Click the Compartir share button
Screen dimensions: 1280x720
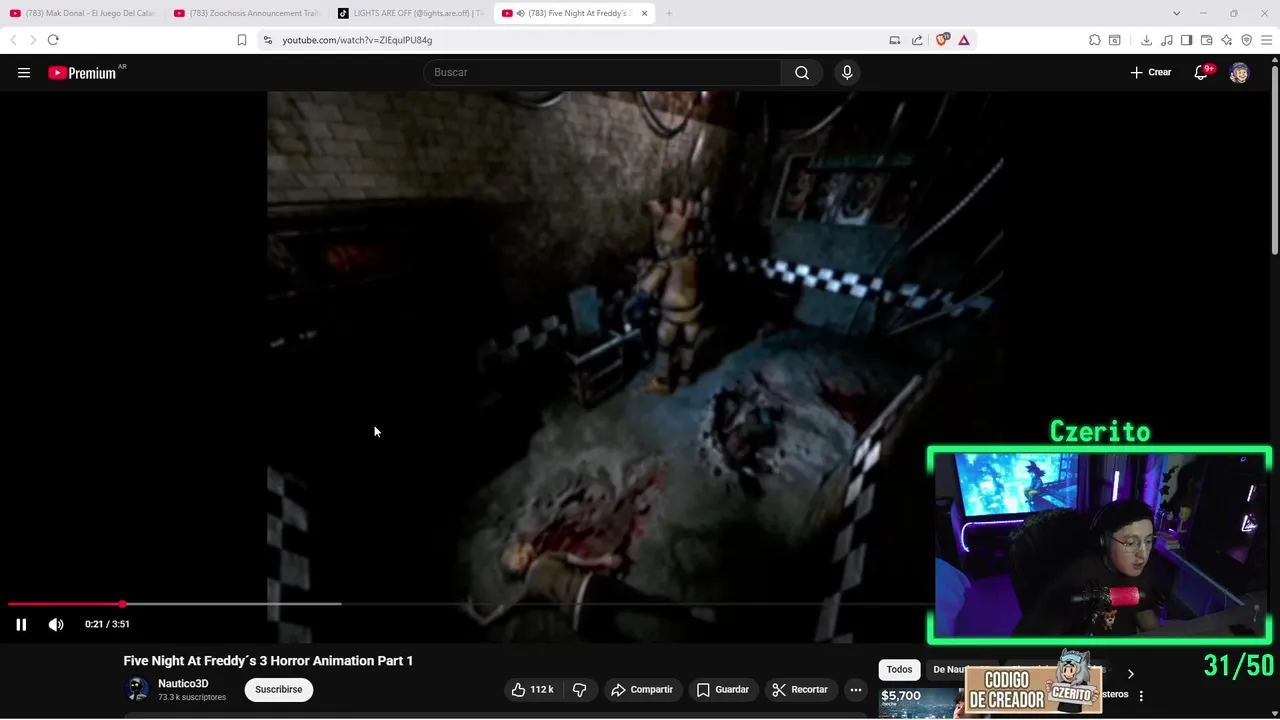click(641, 689)
